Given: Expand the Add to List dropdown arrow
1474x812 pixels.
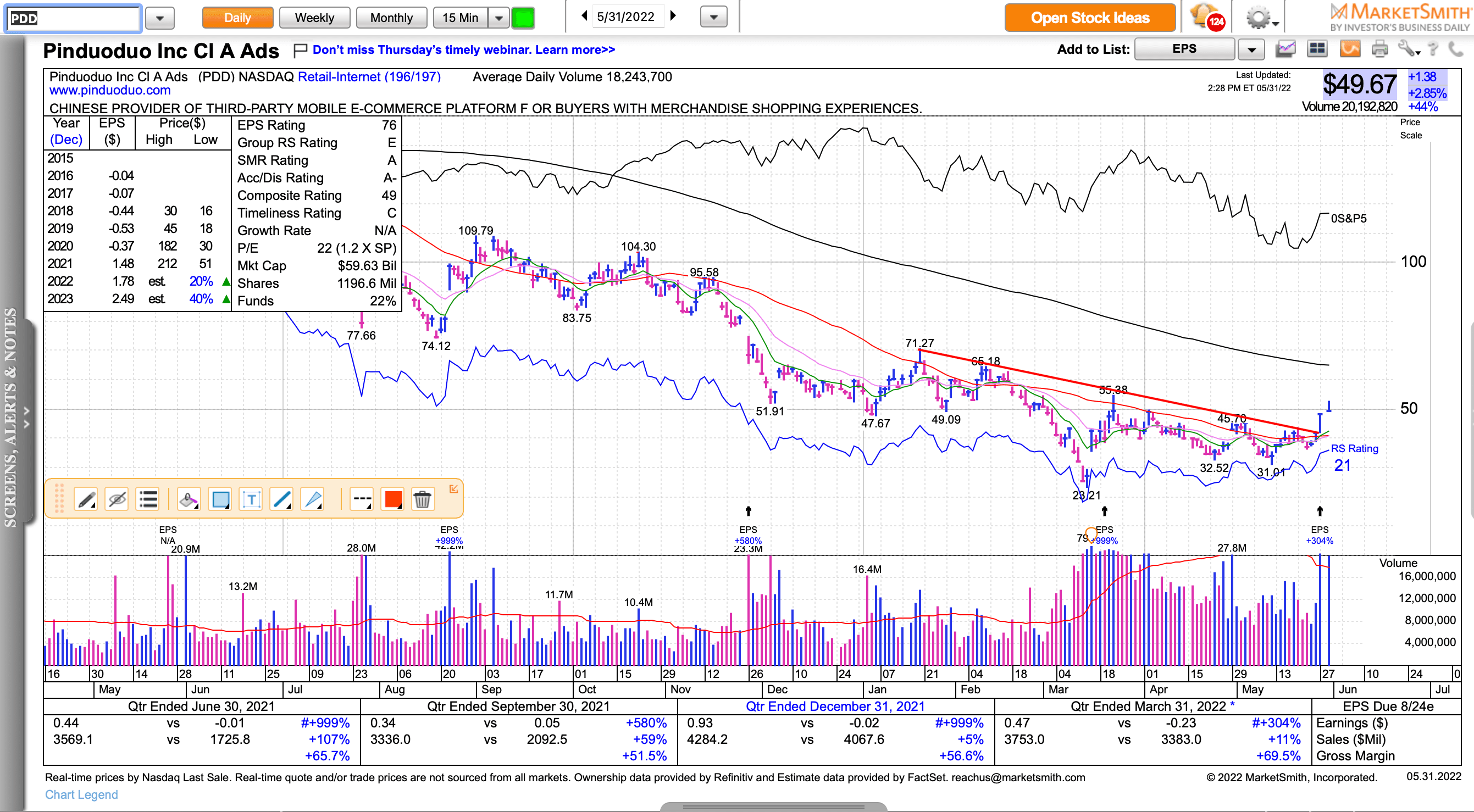Looking at the screenshot, I should 1251,49.
